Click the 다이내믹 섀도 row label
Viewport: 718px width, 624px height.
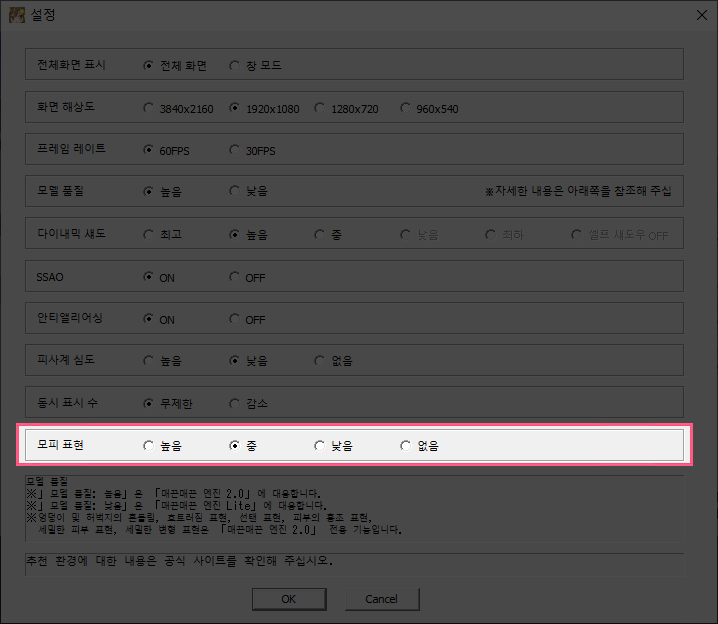(x=71, y=233)
